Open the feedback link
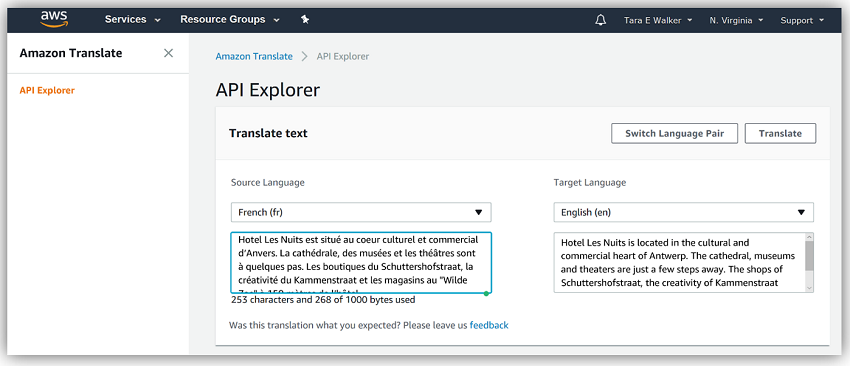The image size is (850, 366). (489, 325)
